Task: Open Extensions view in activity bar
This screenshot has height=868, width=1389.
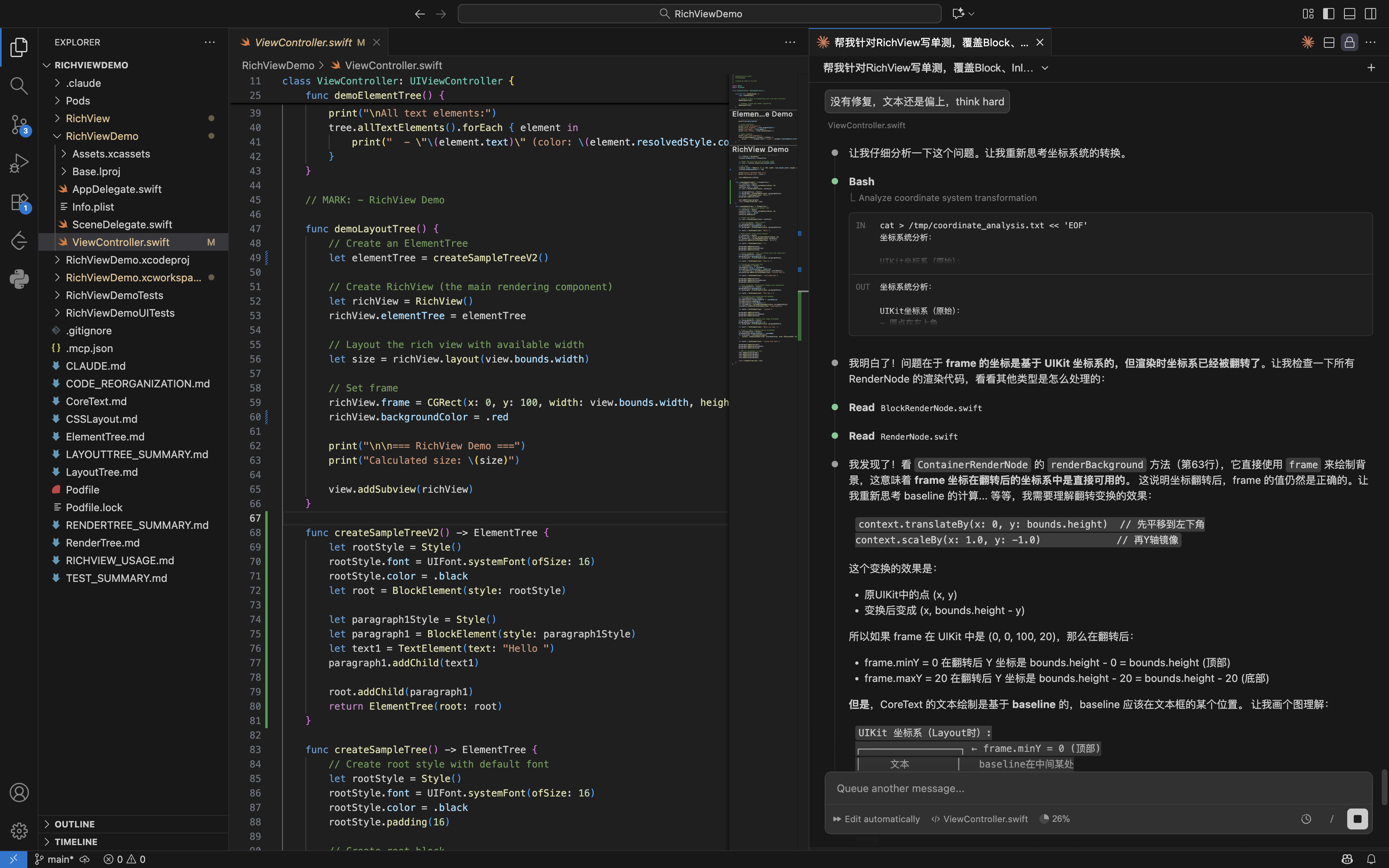Action: pos(19,202)
